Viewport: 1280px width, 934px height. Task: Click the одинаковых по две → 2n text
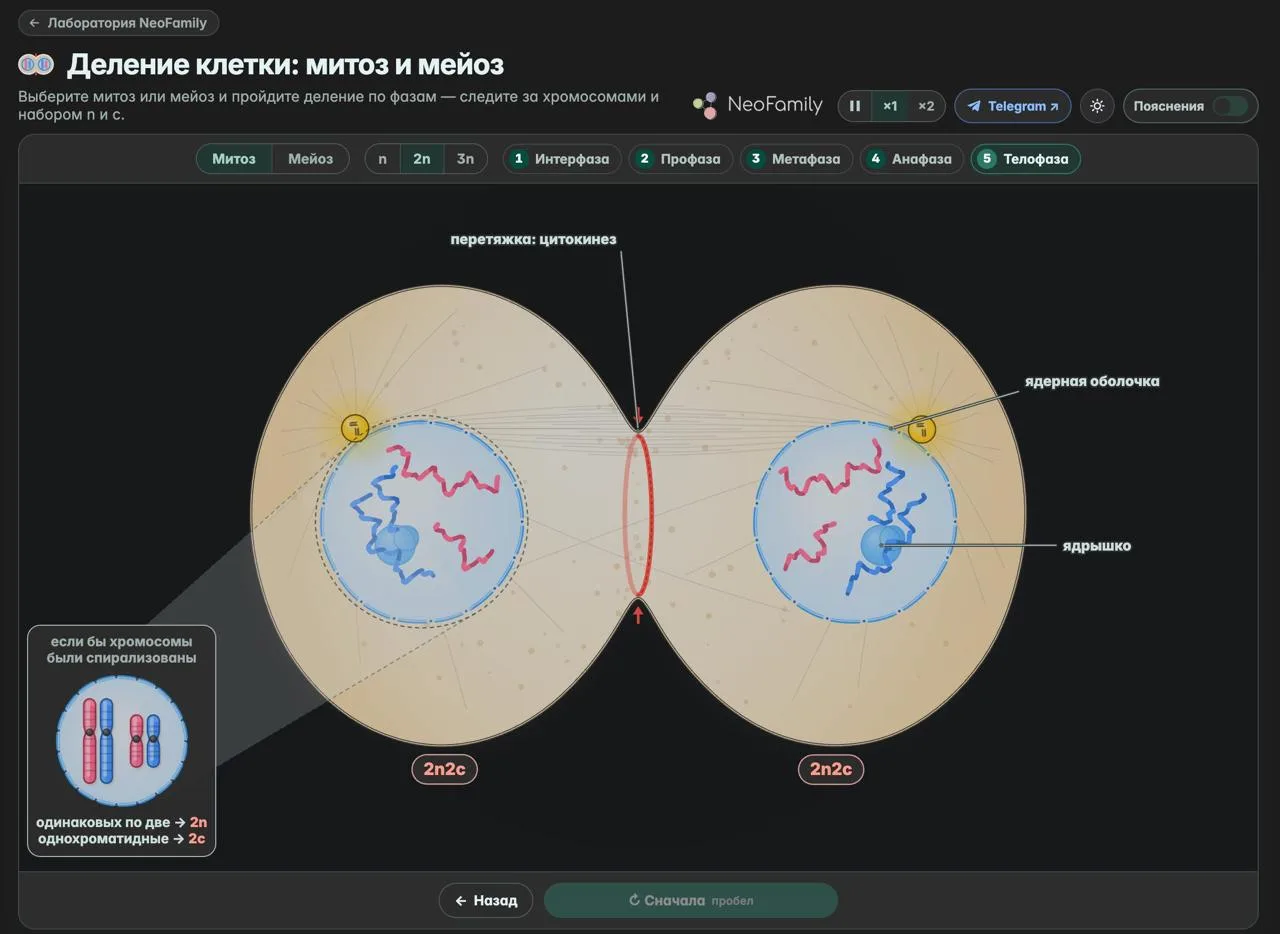pyautogui.click(x=122, y=823)
